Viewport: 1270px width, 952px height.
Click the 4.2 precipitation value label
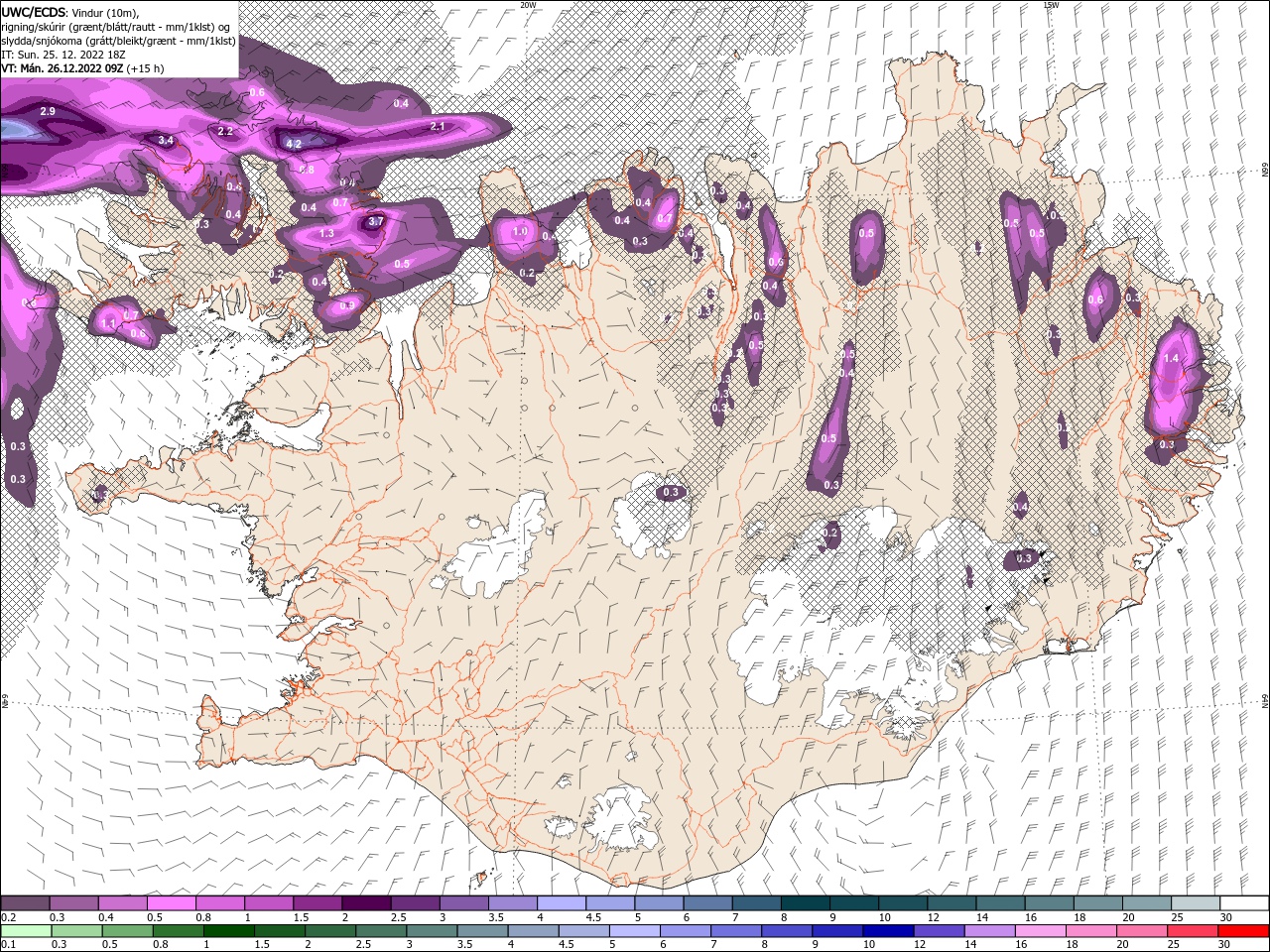click(294, 144)
